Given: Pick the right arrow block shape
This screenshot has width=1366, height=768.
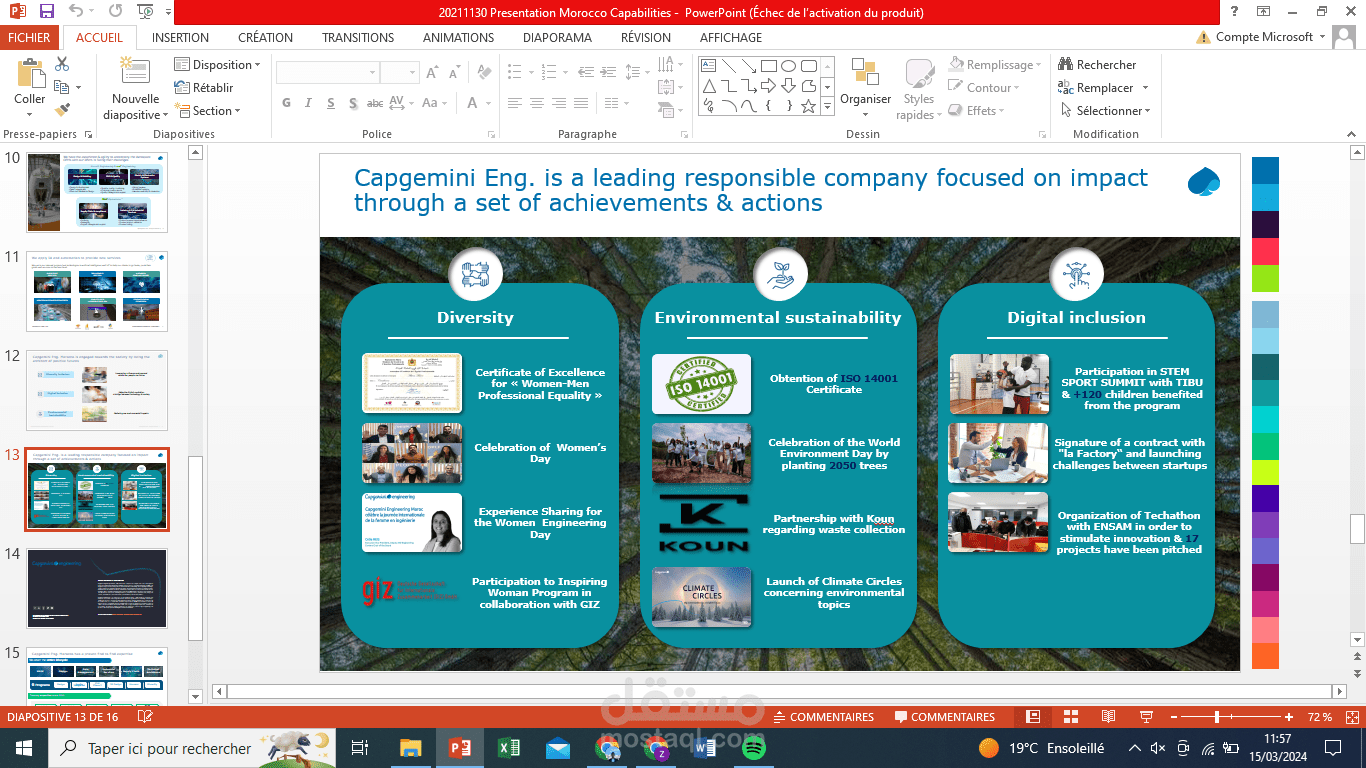Looking at the screenshot, I should (769, 86).
